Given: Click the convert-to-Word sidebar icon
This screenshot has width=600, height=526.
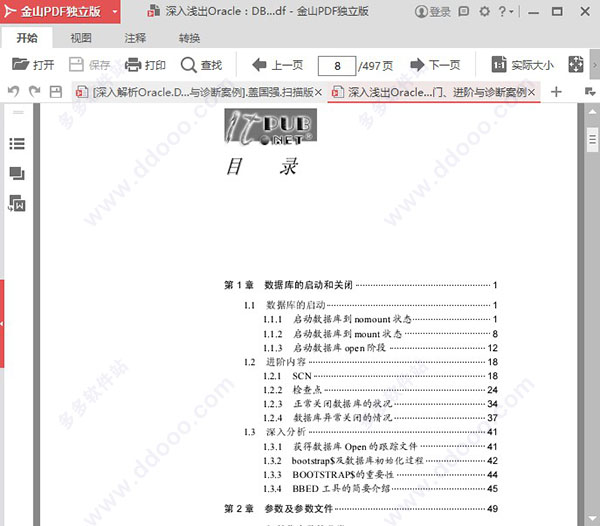Looking at the screenshot, I should [x=17, y=203].
